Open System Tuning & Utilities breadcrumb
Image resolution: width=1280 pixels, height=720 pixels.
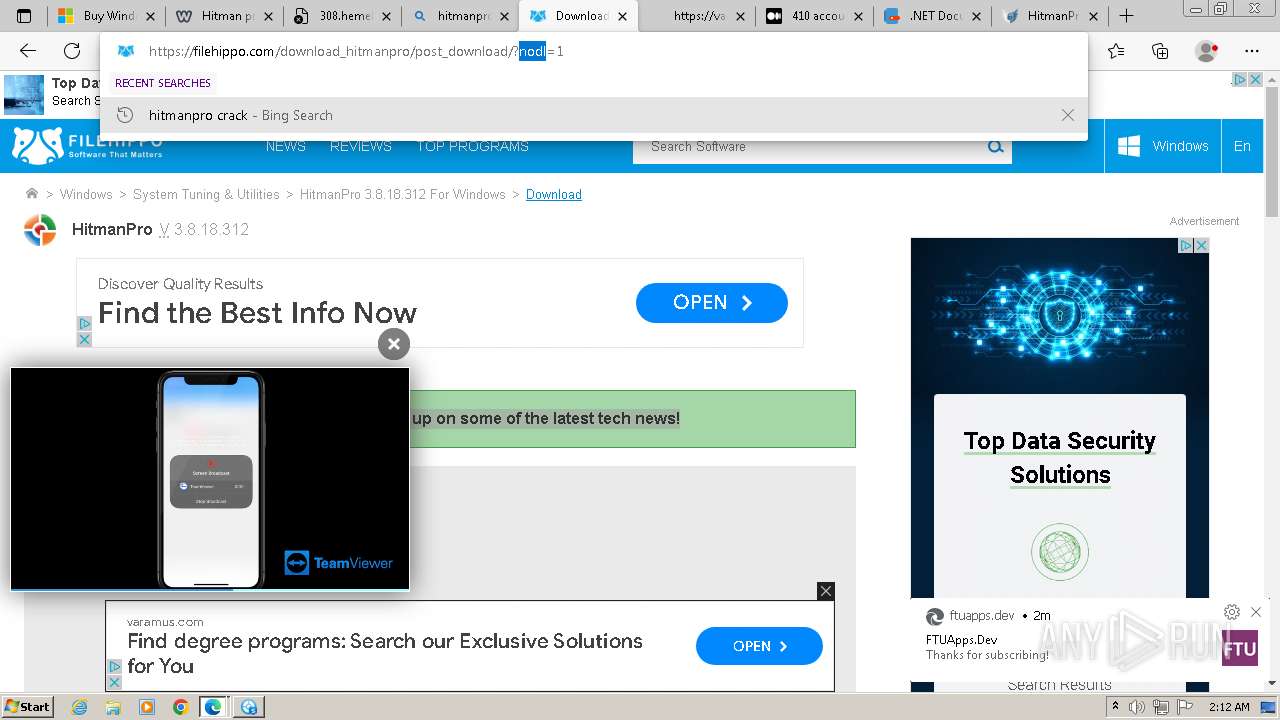[x=206, y=194]
